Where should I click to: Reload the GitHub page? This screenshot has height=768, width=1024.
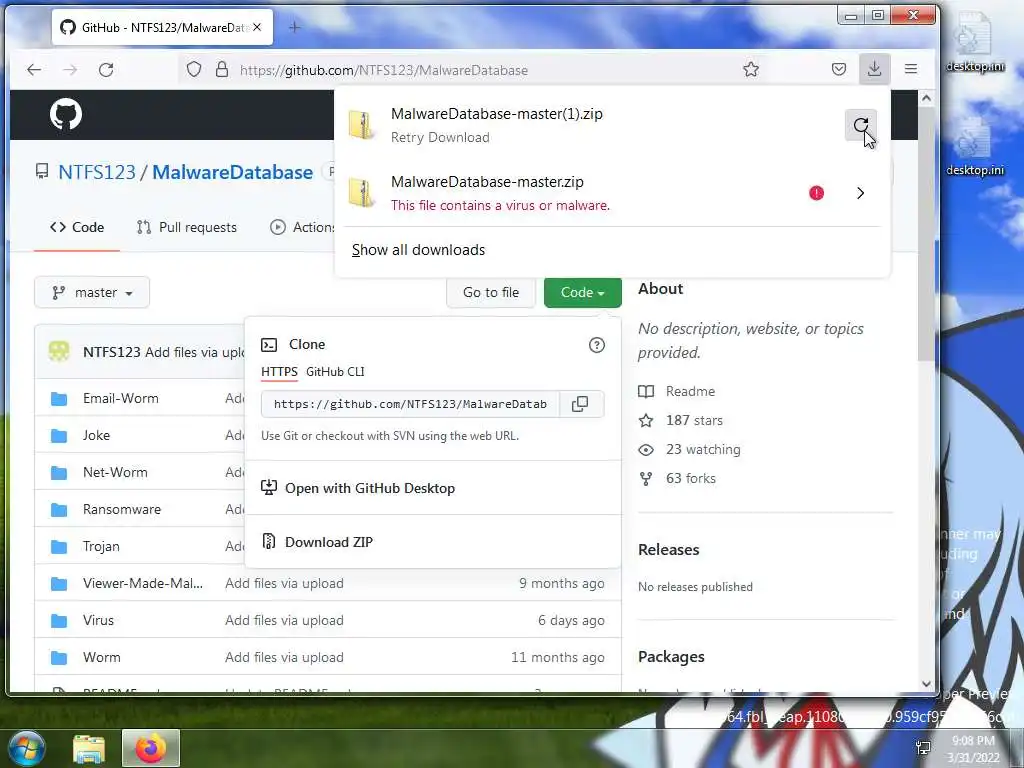106,69
